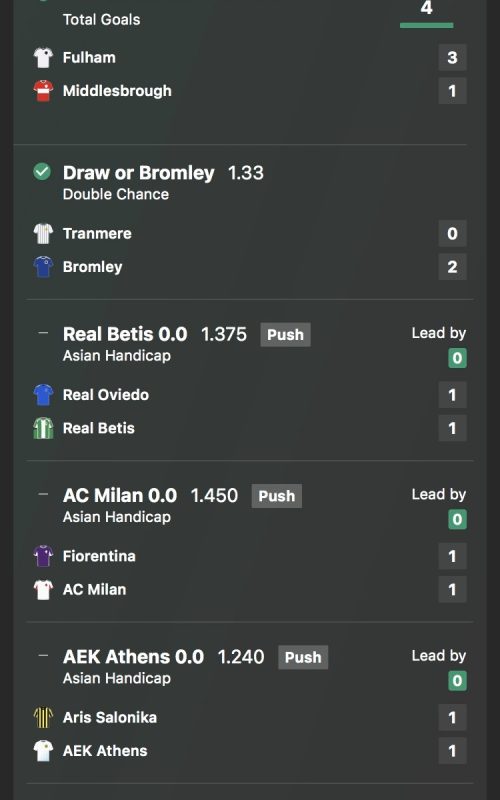This screenshot has width=500, height=800.
Task: Open the Draw or Bromley selection title
Action: coord(138,173)
